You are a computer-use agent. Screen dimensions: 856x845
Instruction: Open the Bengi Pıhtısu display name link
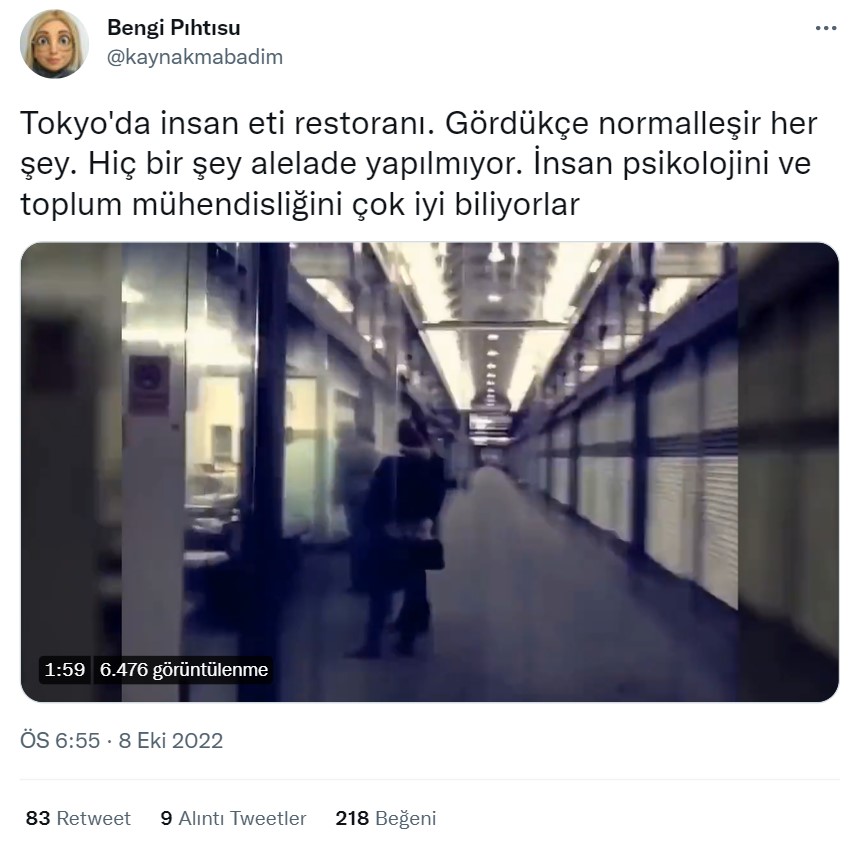click(x=174, y=28)
